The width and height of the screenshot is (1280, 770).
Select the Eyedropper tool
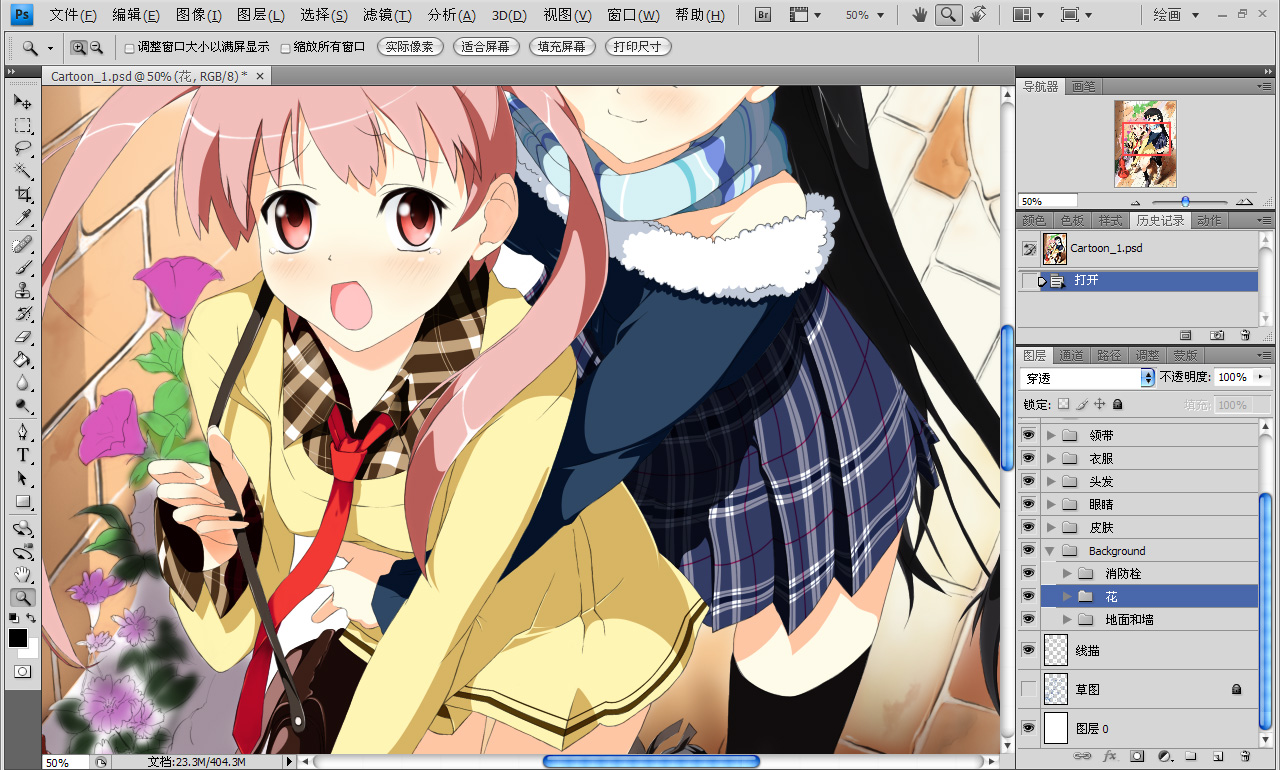pos(22,217)
